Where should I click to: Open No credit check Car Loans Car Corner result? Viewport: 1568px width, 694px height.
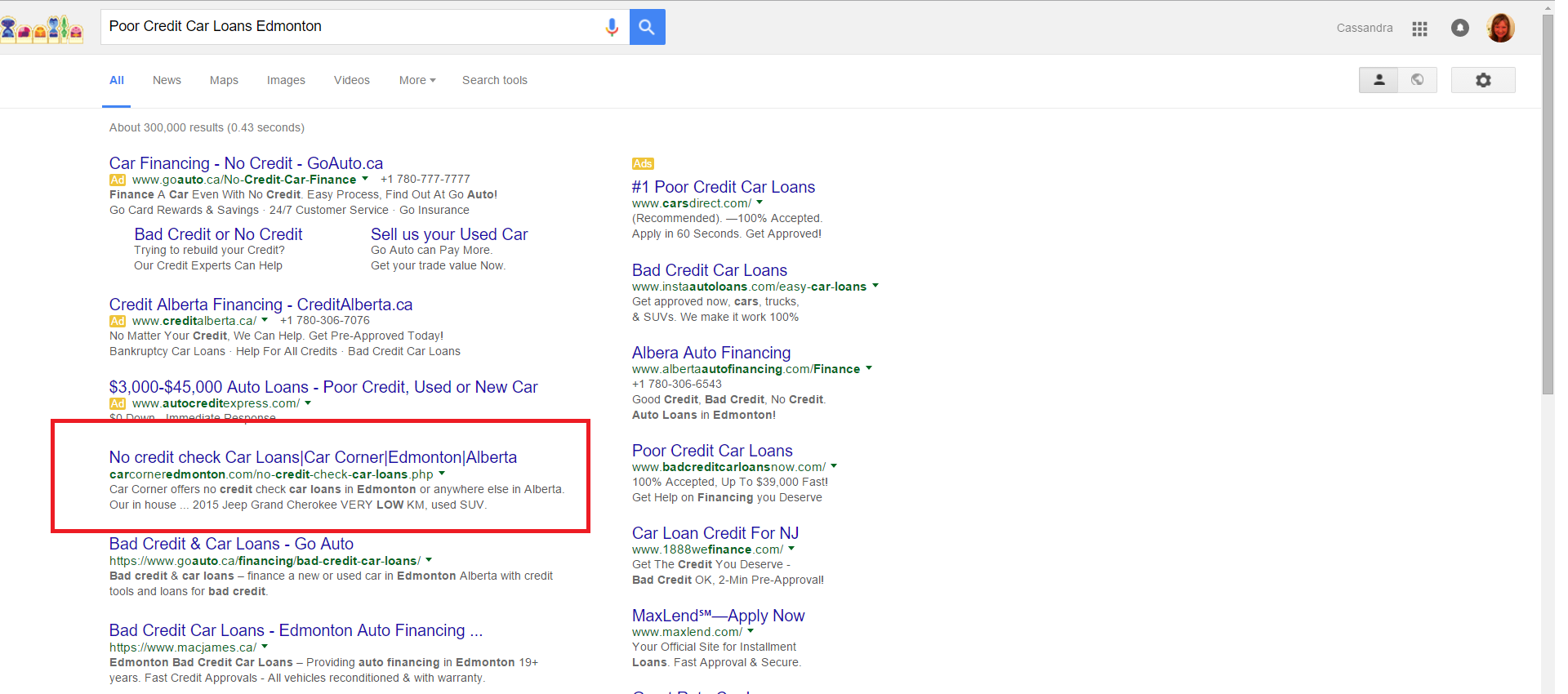click(x=313, y=457)
